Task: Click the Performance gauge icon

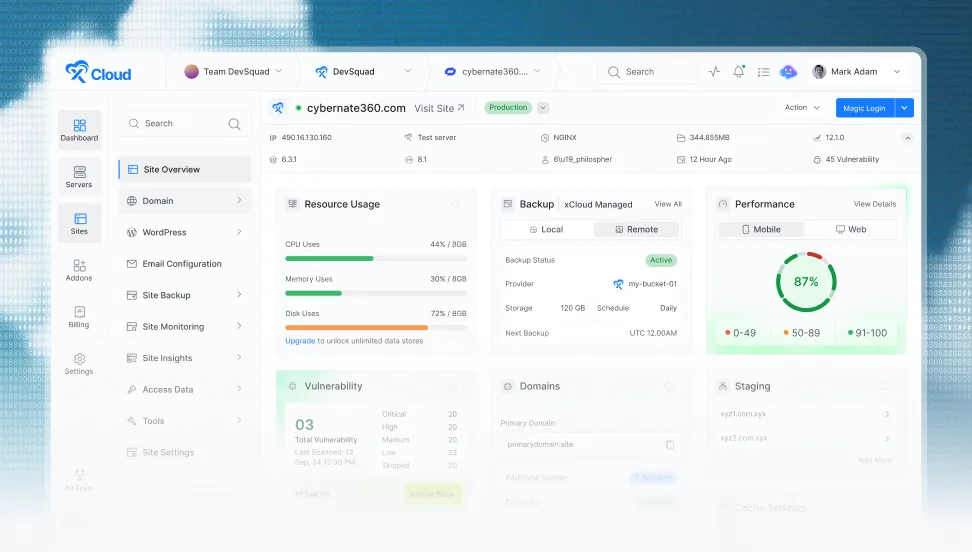Action: click(723, 203)
